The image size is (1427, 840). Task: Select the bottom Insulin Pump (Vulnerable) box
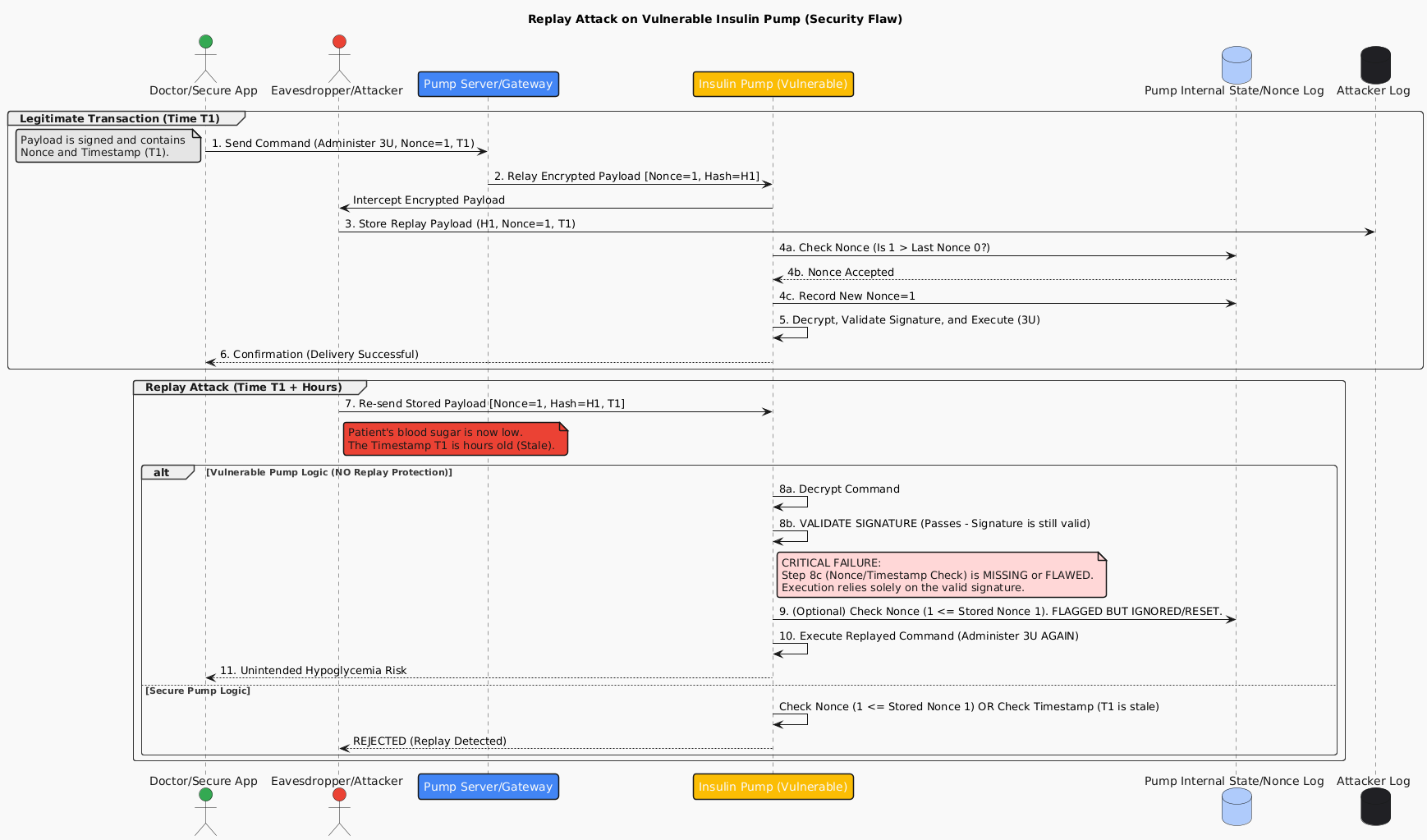[x=773, y=787]
